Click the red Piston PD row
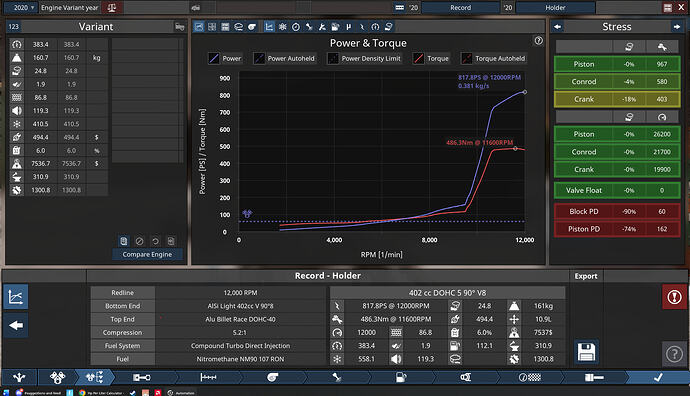Screen dimensions: 690x396 click(x=617, y=229)
